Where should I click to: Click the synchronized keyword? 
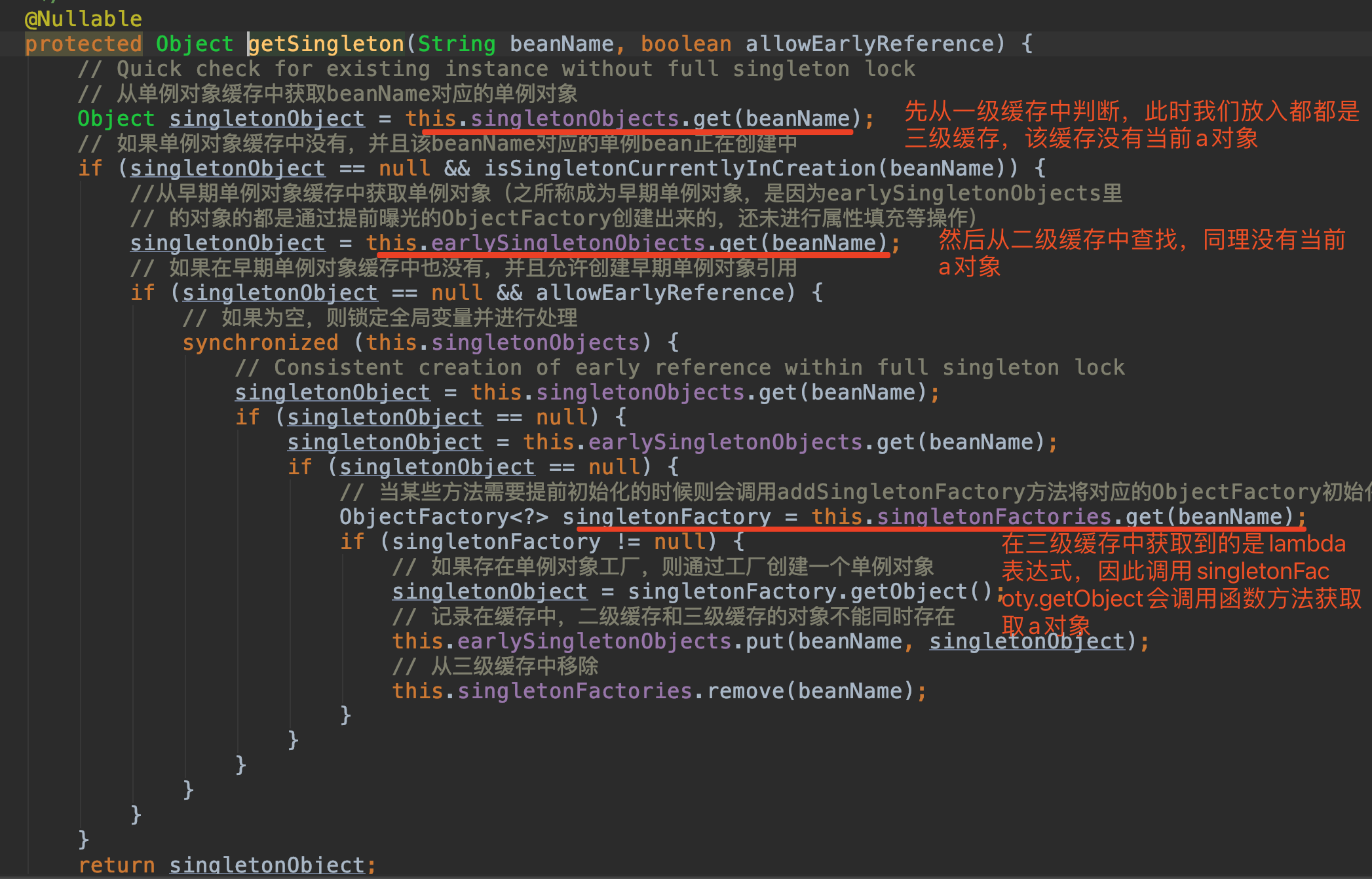point(260,343)
